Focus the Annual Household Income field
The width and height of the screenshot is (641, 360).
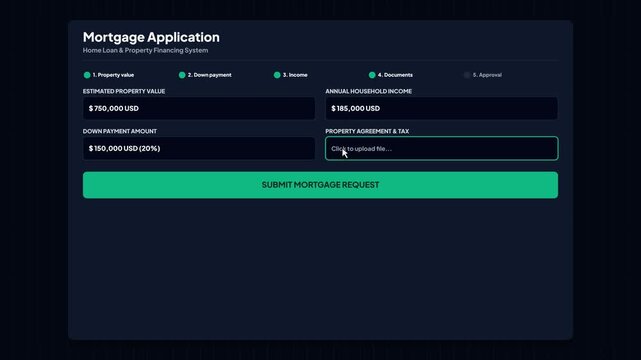pos(442,108)
